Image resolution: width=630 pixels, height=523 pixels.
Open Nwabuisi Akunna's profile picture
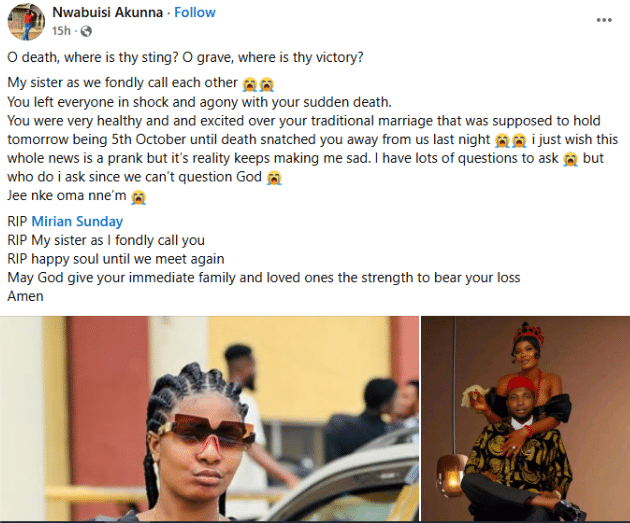click(x=26, y=22)
